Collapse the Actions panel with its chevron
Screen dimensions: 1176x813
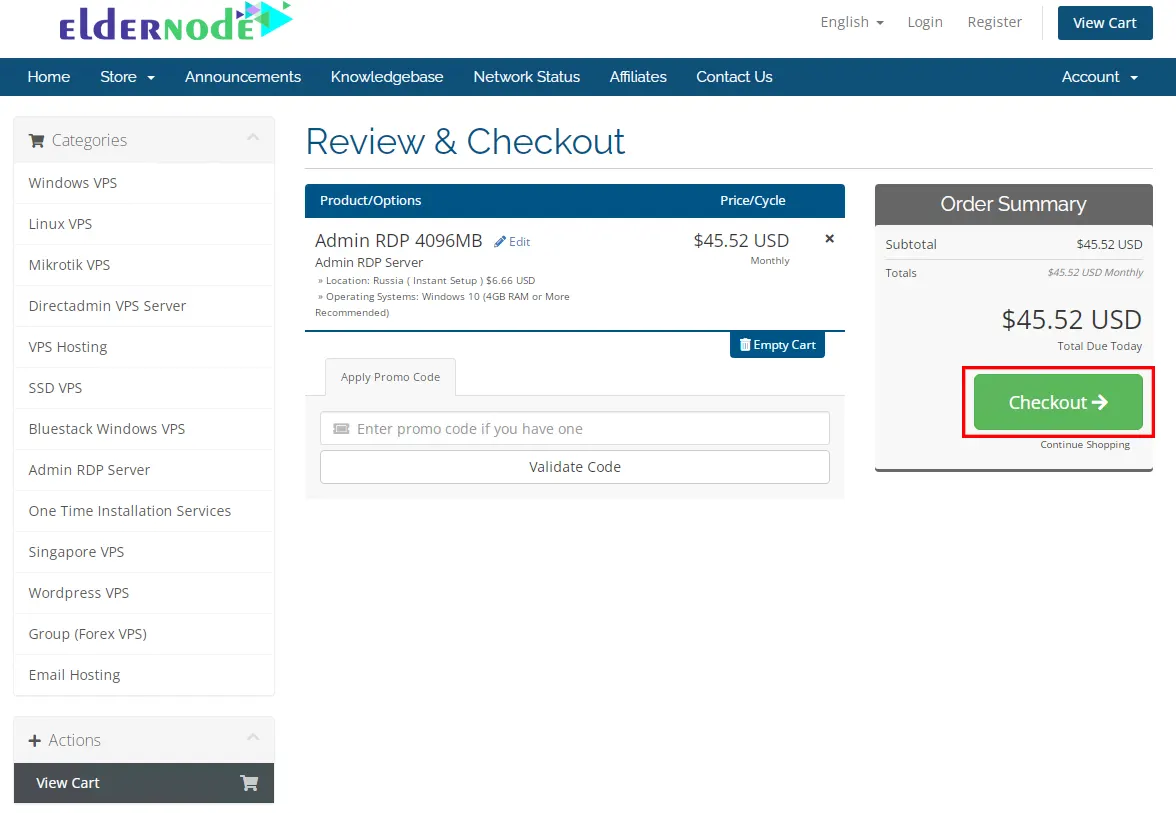254,739
